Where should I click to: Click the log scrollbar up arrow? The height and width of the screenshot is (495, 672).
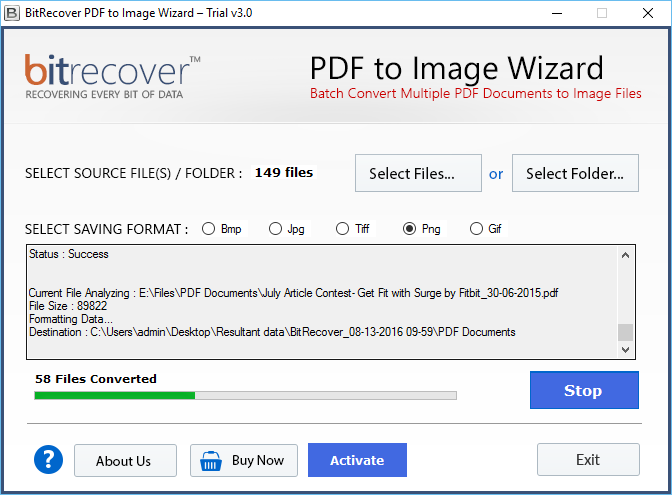click(625, 255)
